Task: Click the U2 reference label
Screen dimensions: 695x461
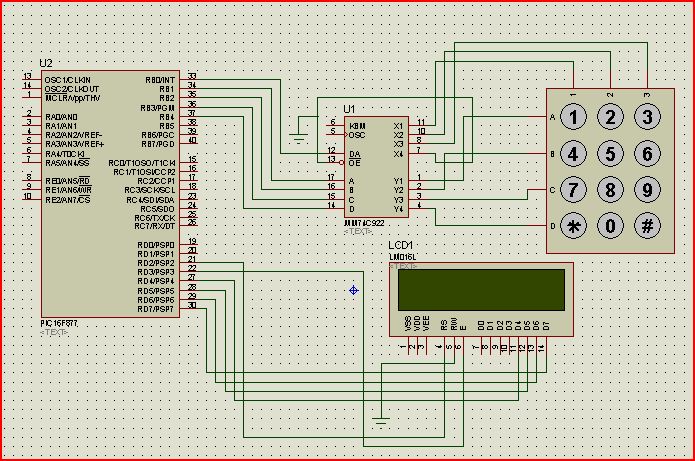Action: click(46, 63)
